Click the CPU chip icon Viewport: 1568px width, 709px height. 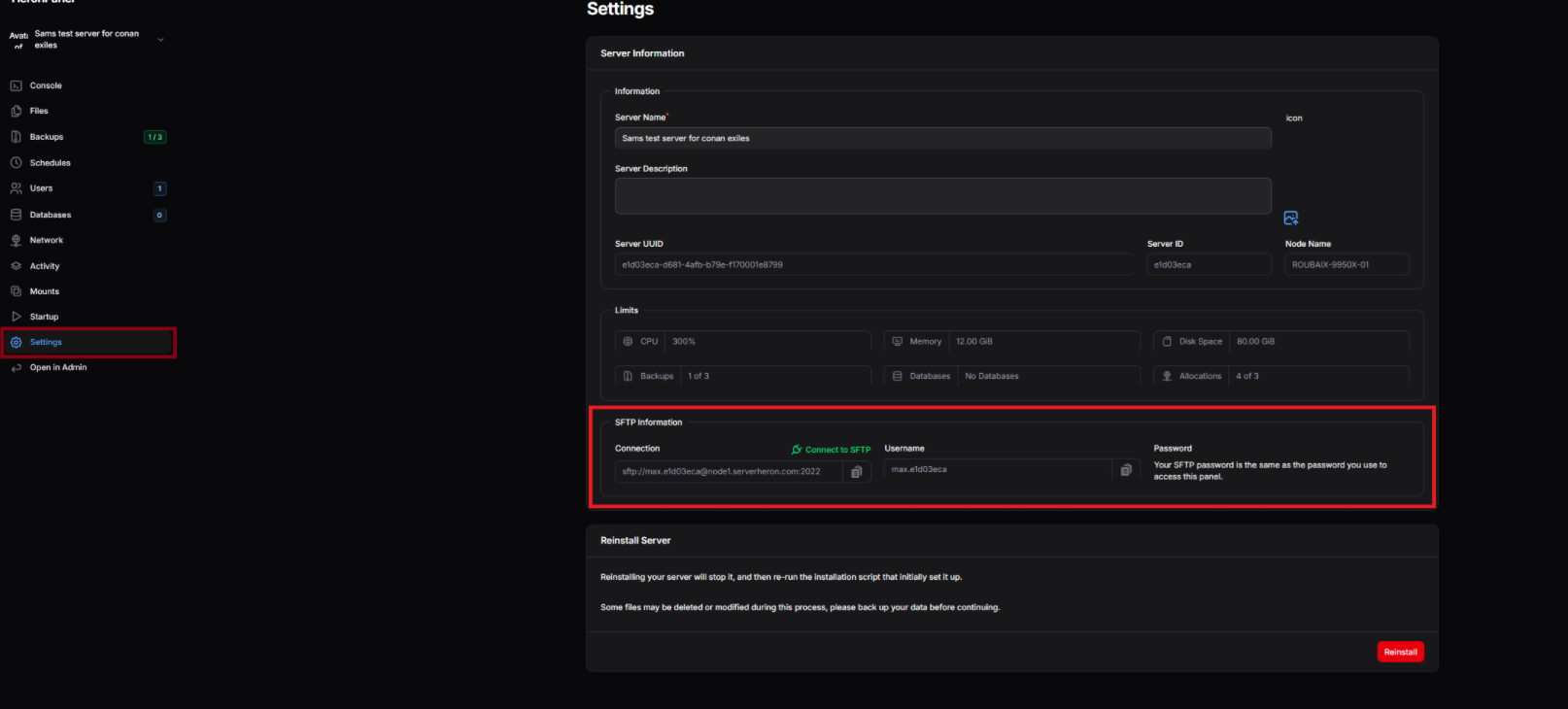pos(628,341)
